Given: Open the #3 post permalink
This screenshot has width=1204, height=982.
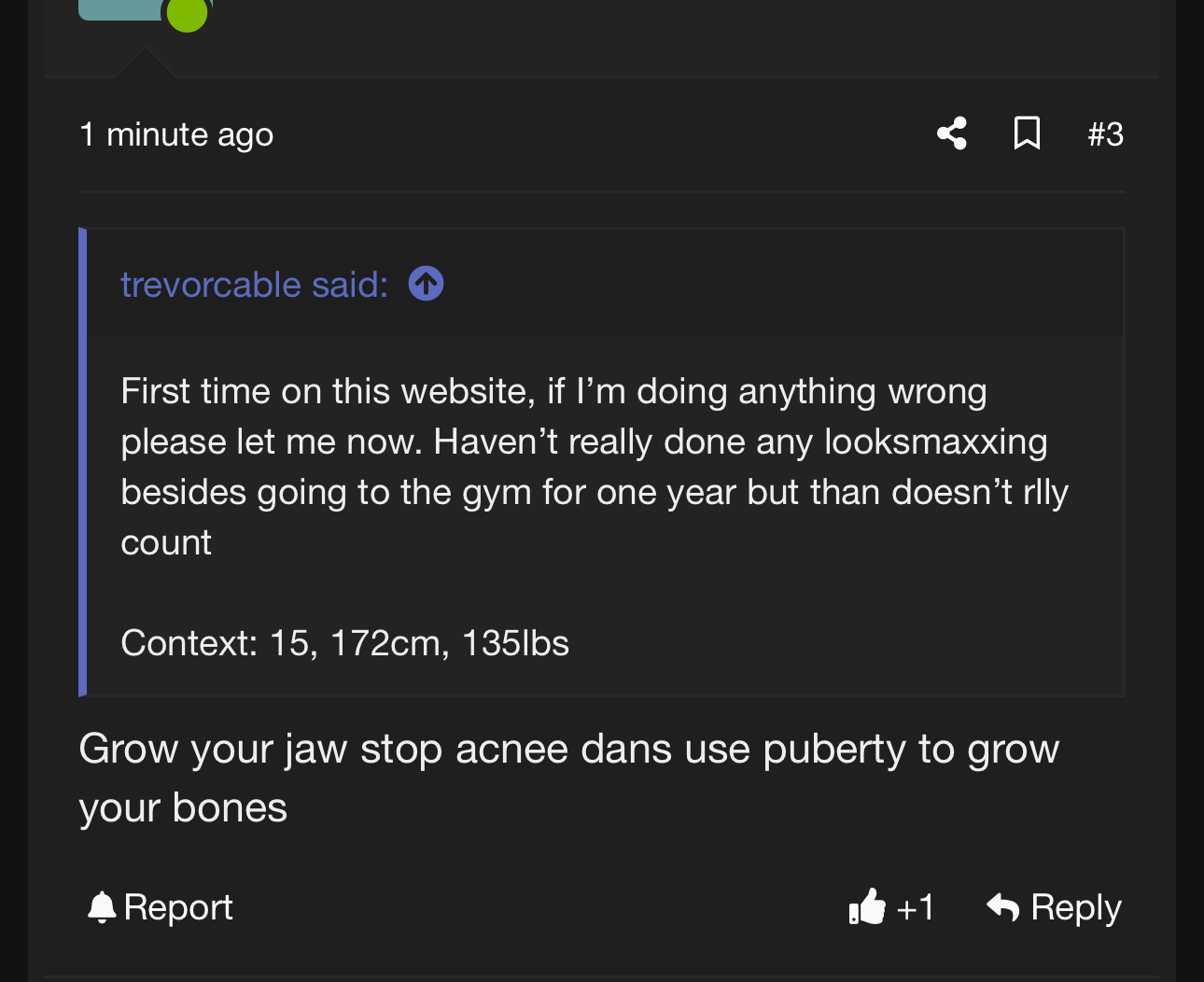Looking at the screenshot, I should [x=1105, y=134].
